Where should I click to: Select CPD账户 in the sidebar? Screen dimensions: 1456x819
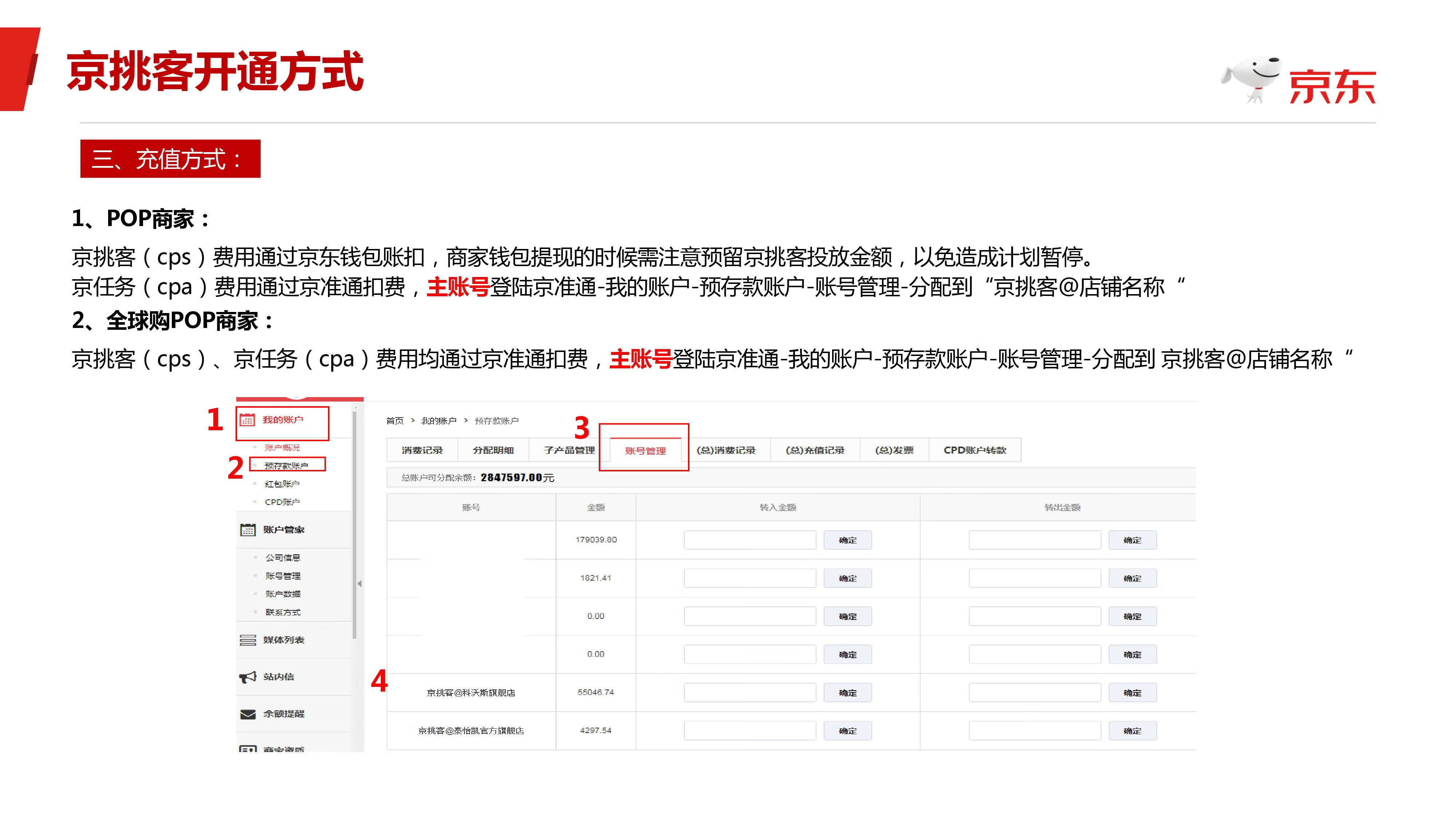click(x=282, y=502)
